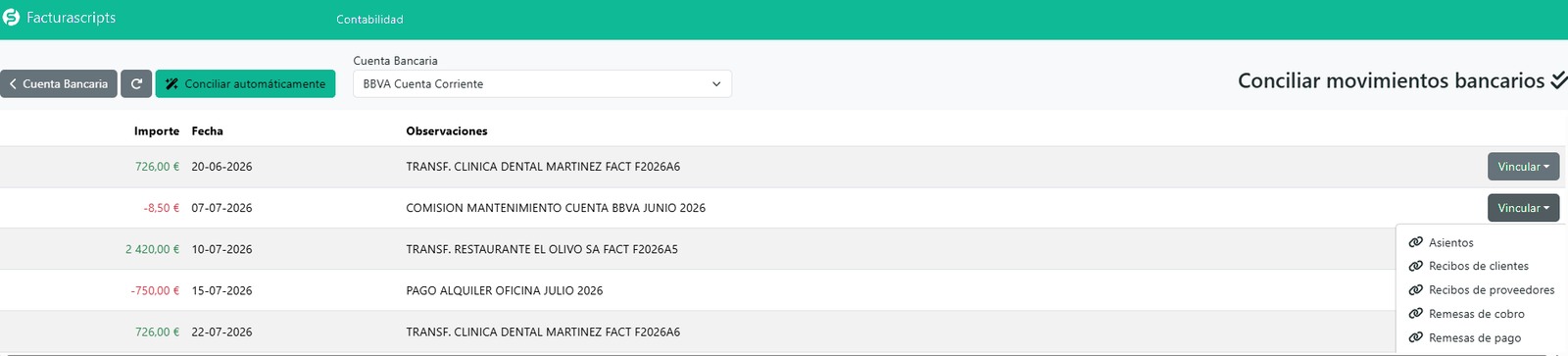This screenshot has height=356, width=1568.
Task: Click the link icon beside Asientos
Action: 1416,242
